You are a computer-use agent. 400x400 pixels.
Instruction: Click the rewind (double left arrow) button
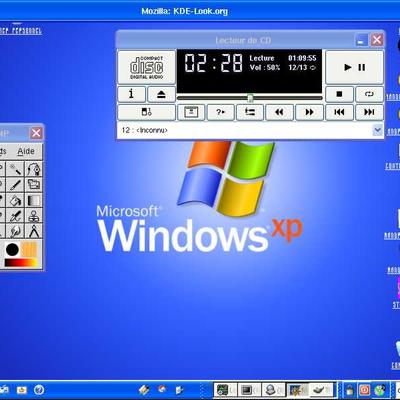(279, 112)
